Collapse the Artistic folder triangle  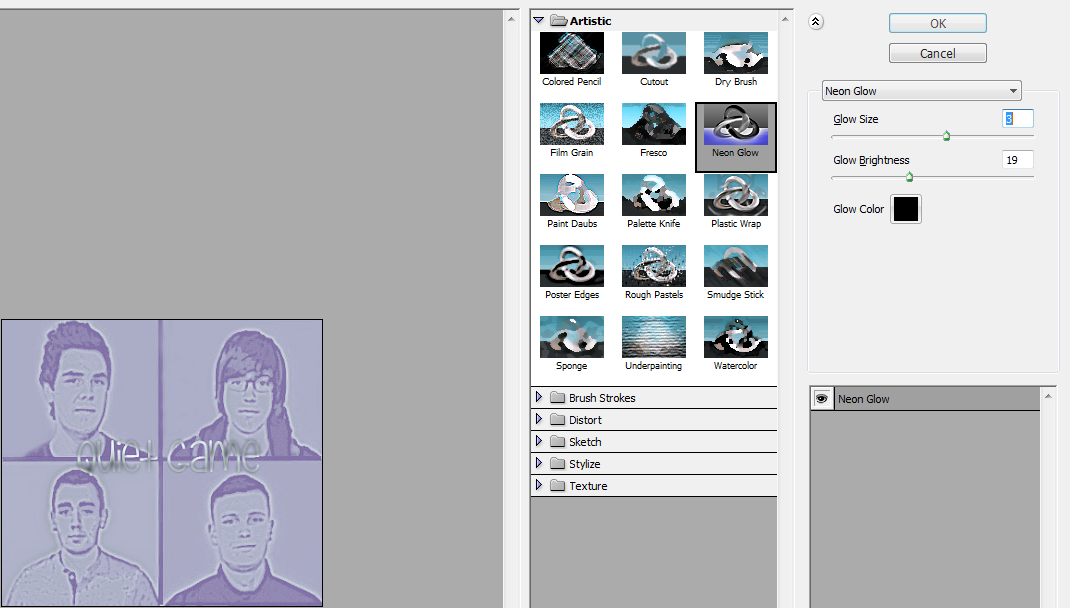click(538, 20)
